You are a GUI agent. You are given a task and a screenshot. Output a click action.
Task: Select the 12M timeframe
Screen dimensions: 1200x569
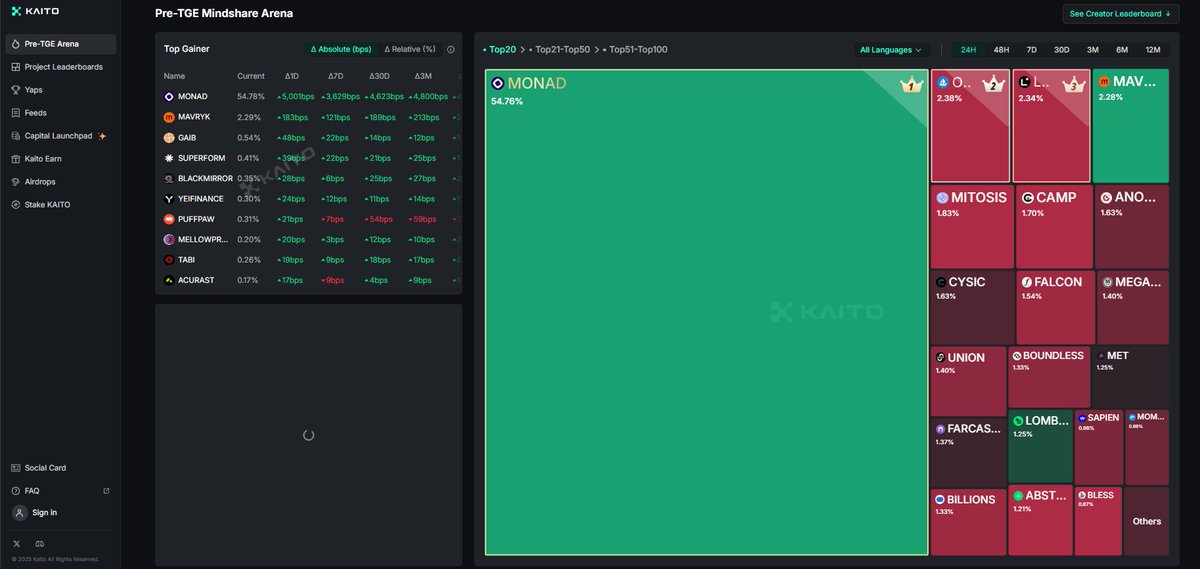coord(1153,50)
